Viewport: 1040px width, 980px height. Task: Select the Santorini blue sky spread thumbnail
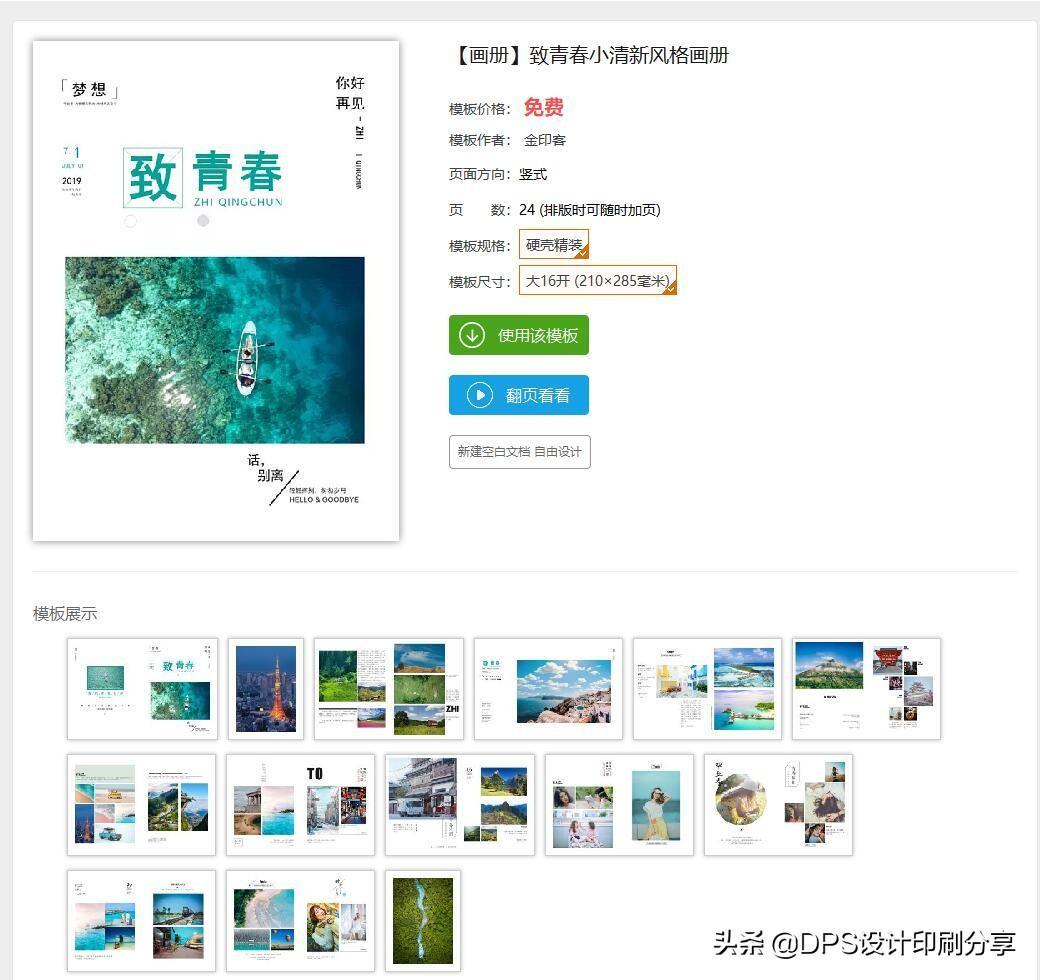[x=548, y=689]
